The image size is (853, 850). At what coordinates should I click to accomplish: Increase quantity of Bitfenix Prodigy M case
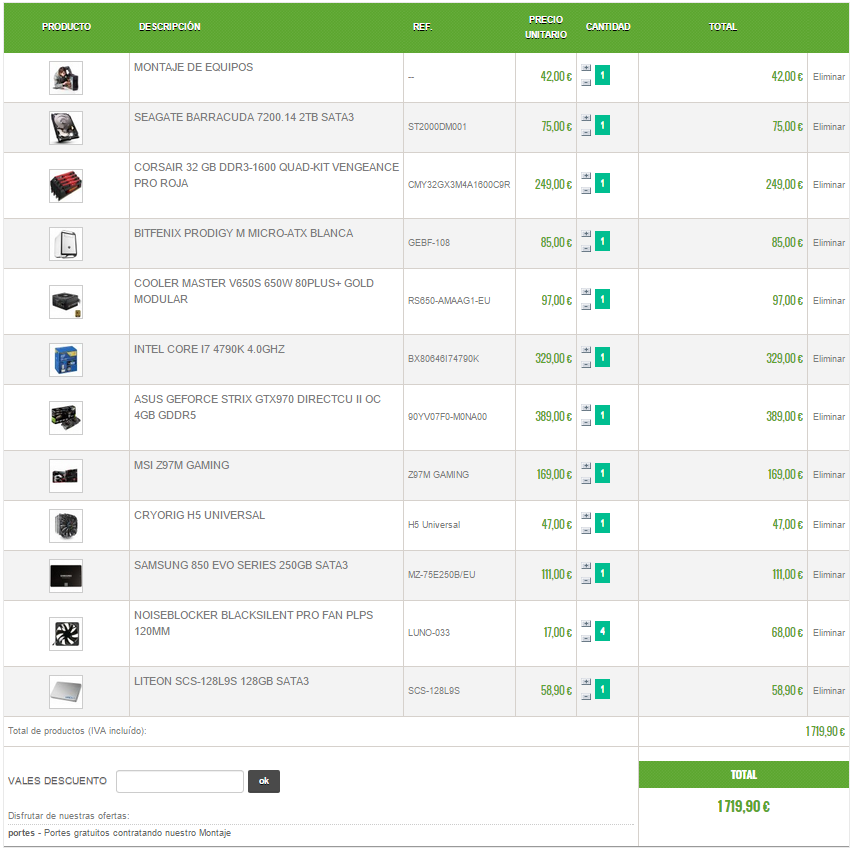(586, 234)
